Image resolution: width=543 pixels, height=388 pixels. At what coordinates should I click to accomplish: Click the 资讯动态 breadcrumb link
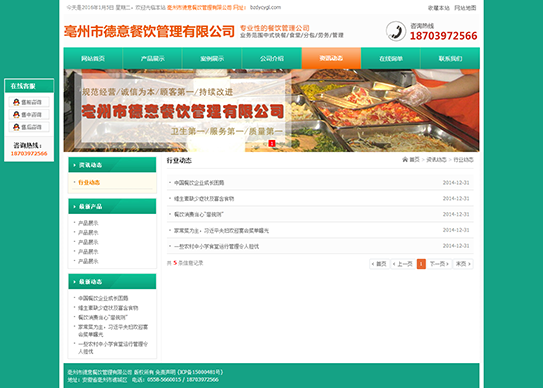pos(436,160)
